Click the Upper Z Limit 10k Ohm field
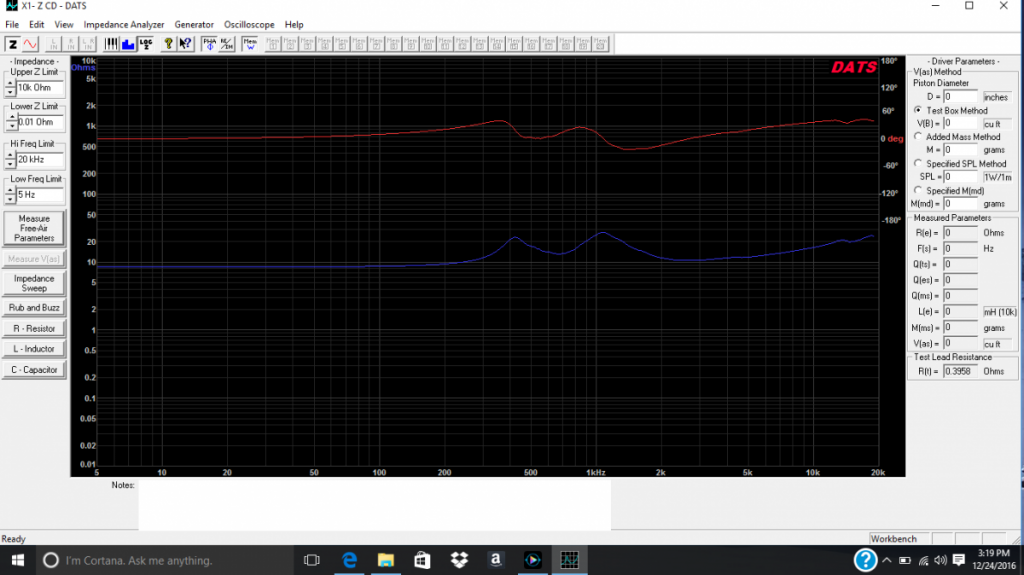Image resolution: width=1024 pixels, height=575 pixels. (40, 88)
